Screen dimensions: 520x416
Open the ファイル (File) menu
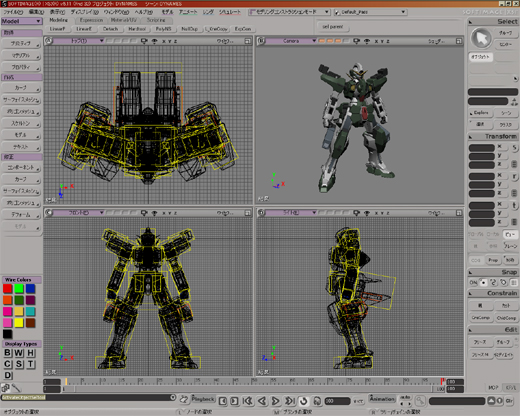13,12
